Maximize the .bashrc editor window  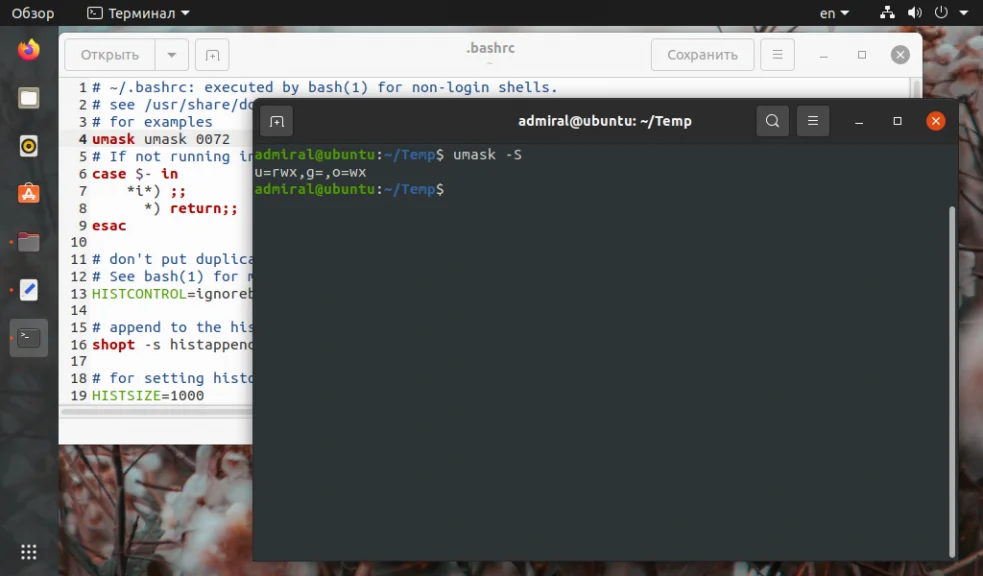point(862,55)
